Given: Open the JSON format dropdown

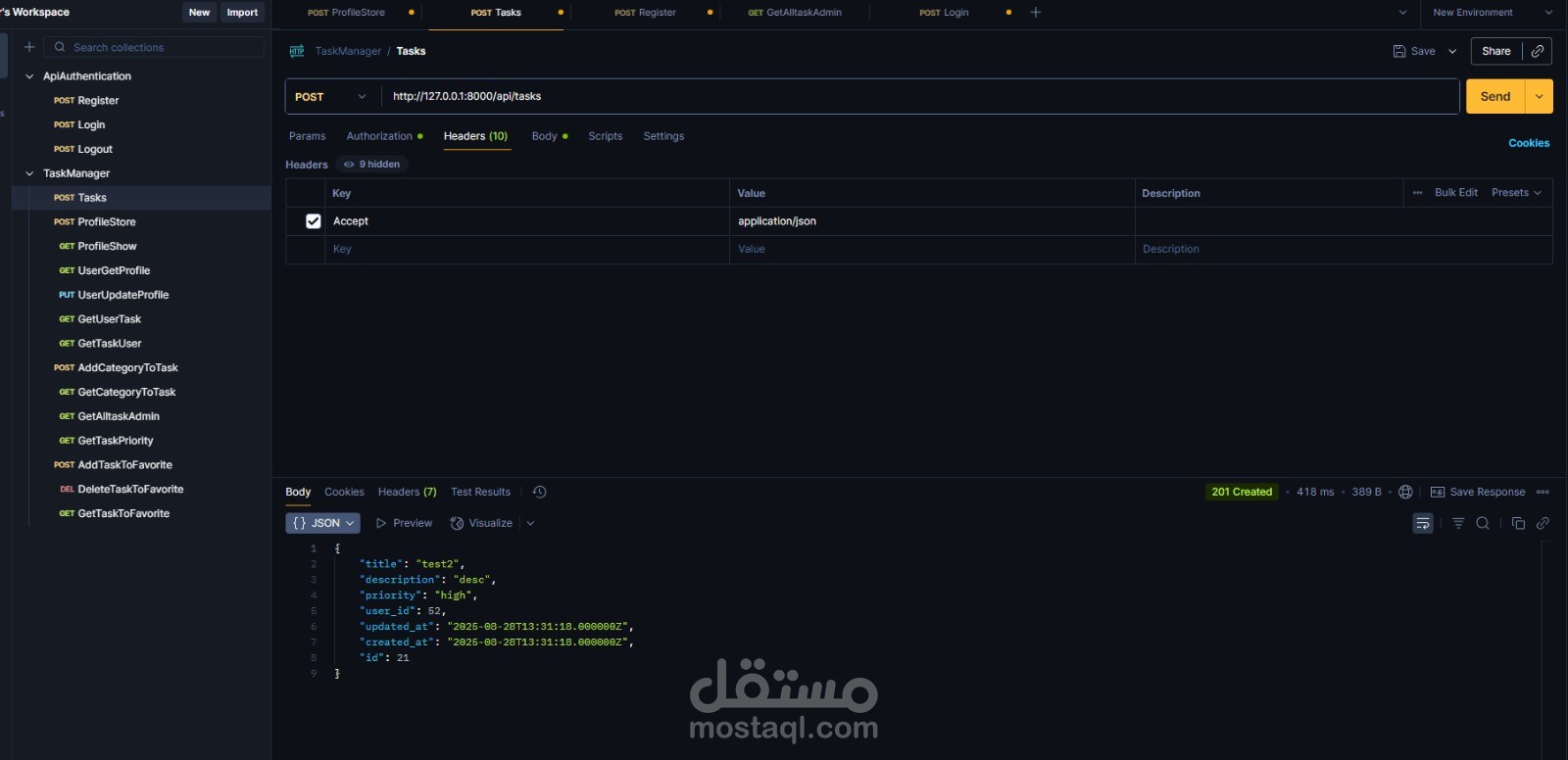Looking at the screenshot, I should (x=322, y=523).
